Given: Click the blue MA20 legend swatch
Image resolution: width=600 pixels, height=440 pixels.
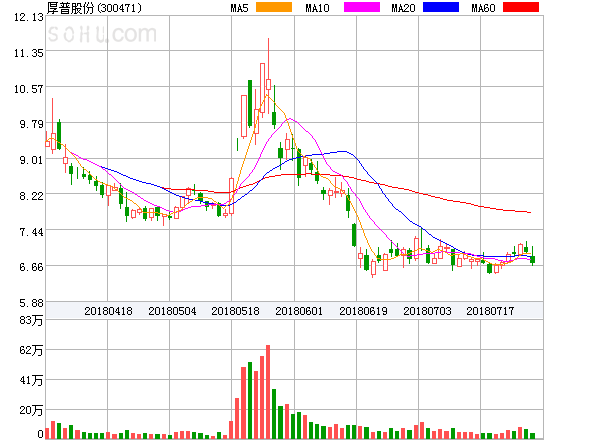Looking at the screenshot, I should tap(441, 7).
